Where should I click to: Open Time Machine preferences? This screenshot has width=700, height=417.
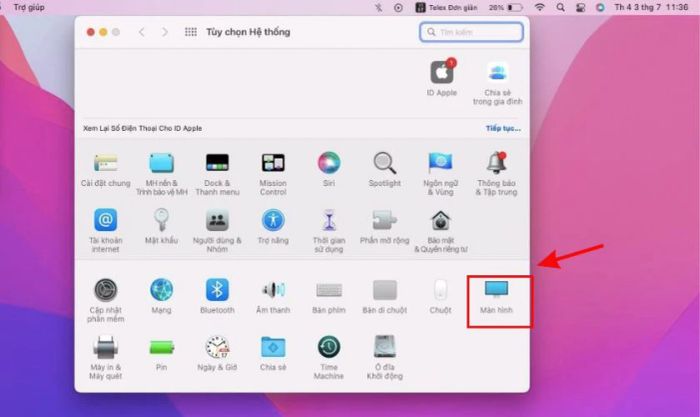pyautogui.click(x=329, y=358)
